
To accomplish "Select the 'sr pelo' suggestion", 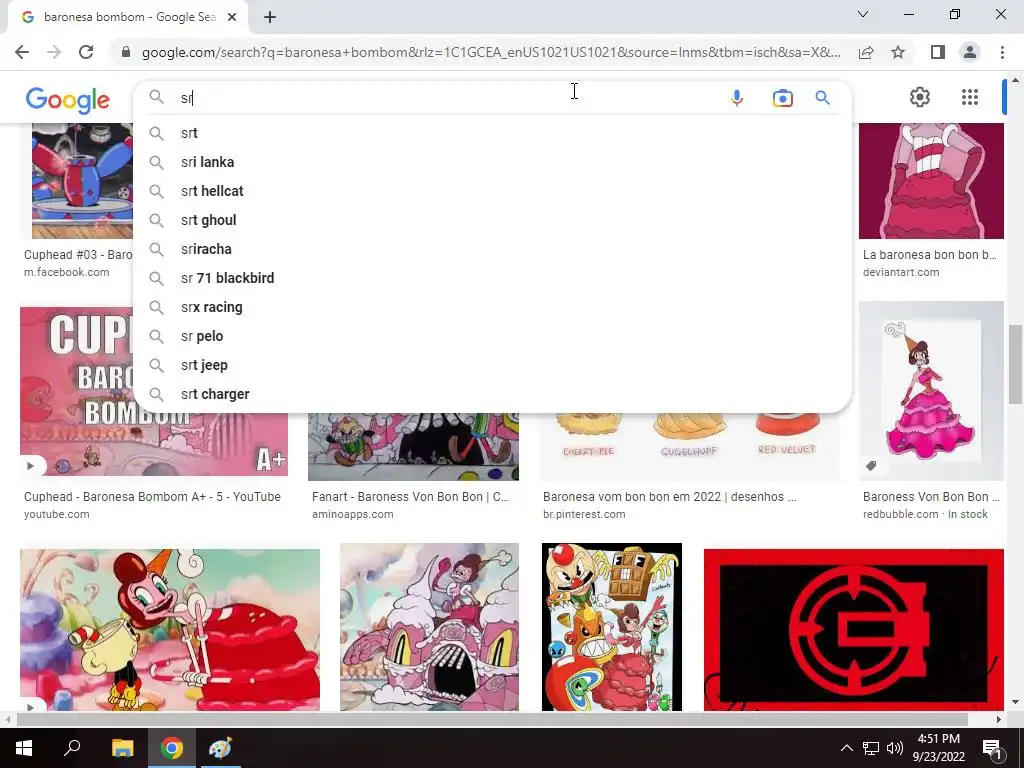I will pyautogui.click(x=492, y=336).
